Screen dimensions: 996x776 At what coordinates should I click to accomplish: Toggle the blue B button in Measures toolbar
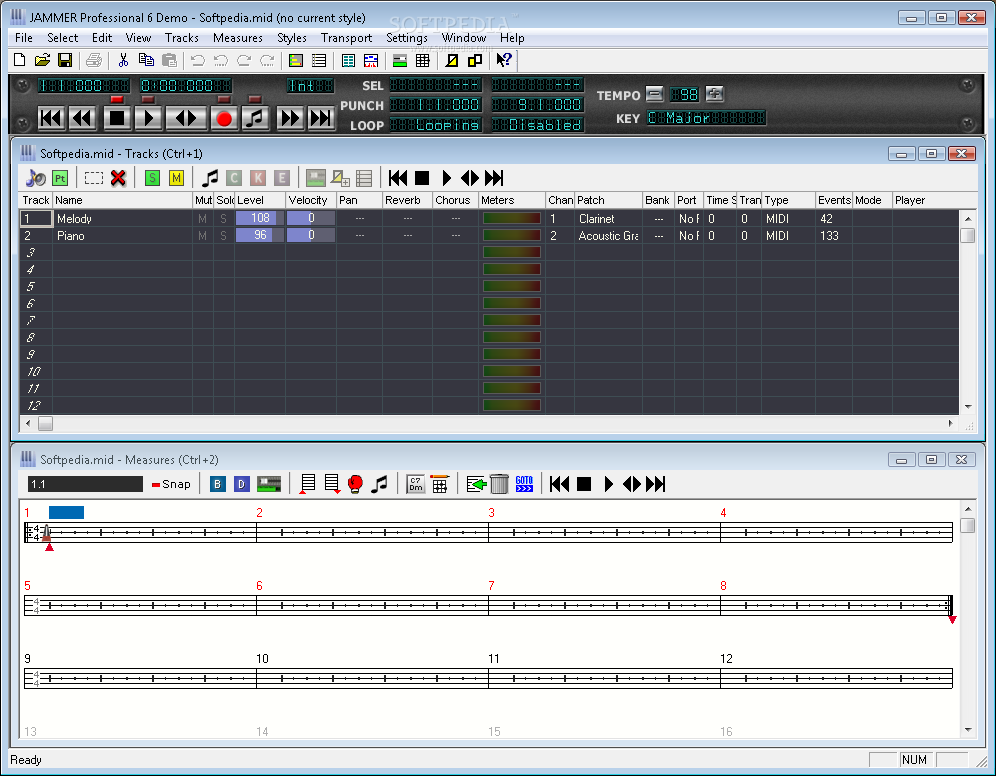coord(217,484)
